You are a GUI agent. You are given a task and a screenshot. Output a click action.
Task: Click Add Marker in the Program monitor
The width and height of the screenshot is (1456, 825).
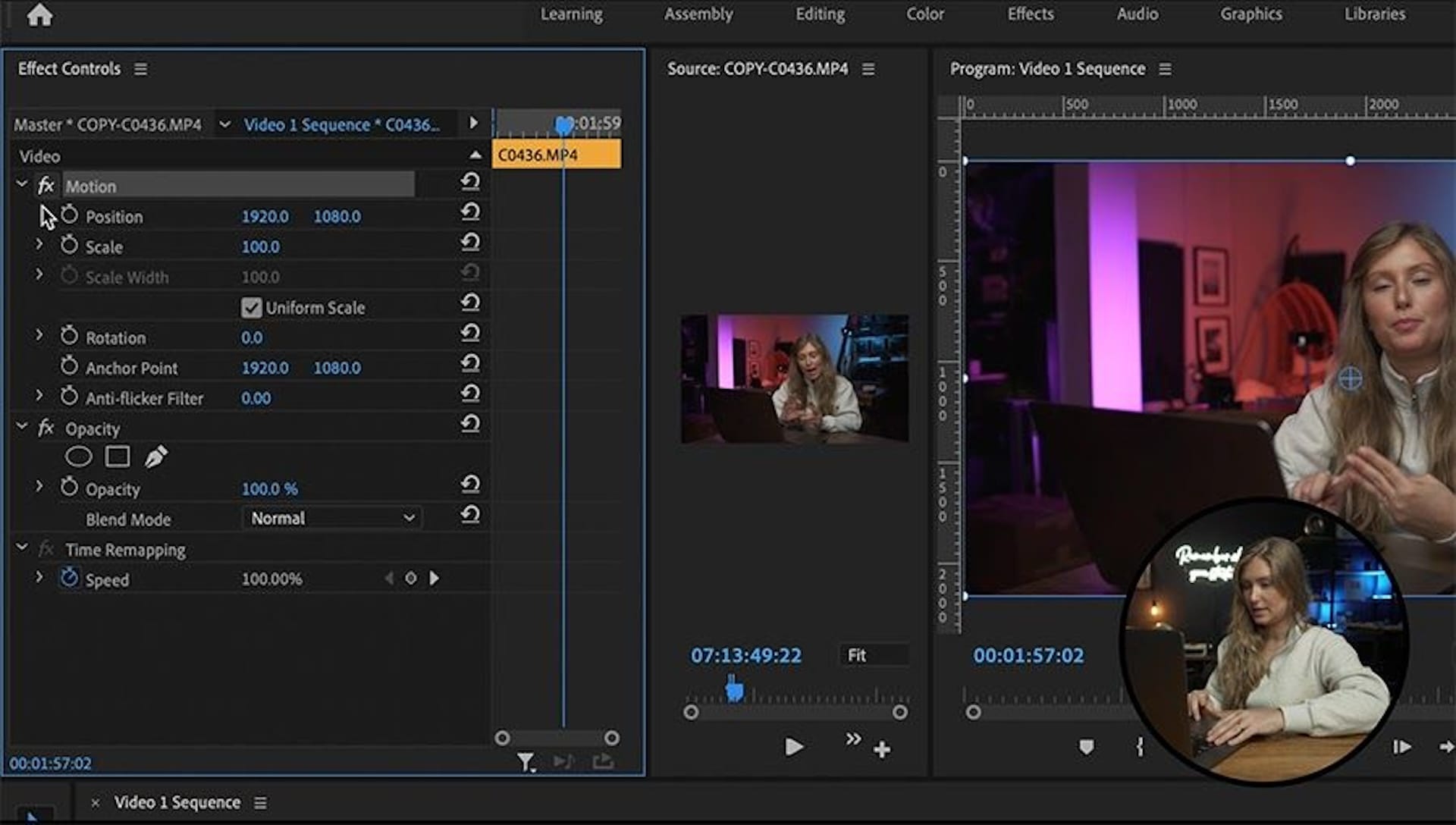pyautogui.click(x=1086, y=747)
